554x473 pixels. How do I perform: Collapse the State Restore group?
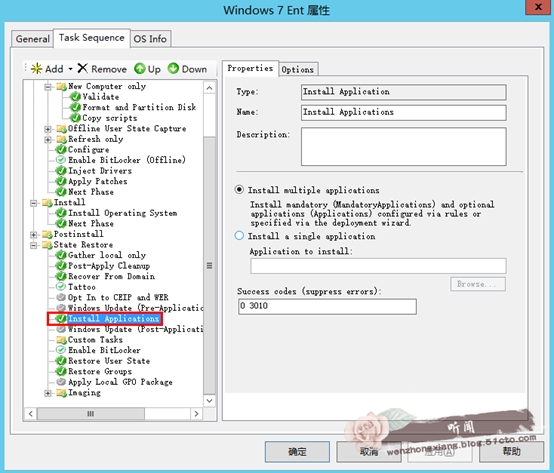(x=34, y=245)
